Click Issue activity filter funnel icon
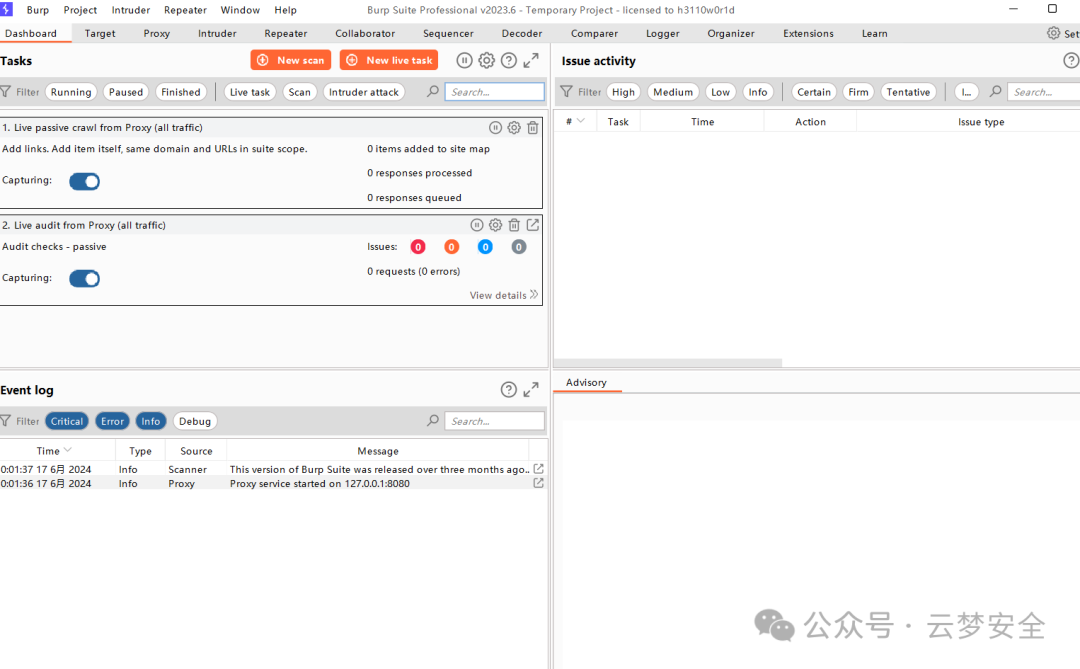 coord(566,92)
